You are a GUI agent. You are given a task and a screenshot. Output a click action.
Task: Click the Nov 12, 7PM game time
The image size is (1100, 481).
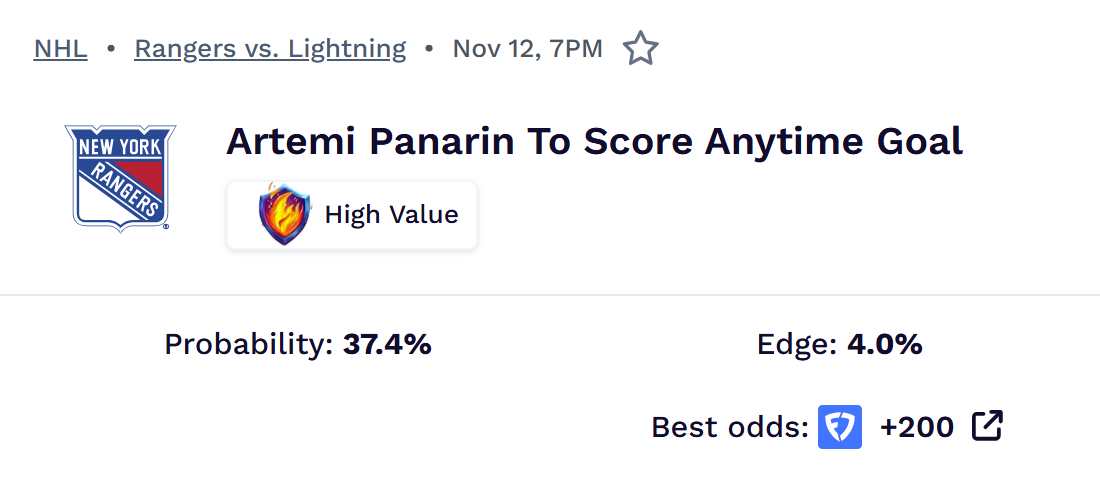(x=527, y=48)
